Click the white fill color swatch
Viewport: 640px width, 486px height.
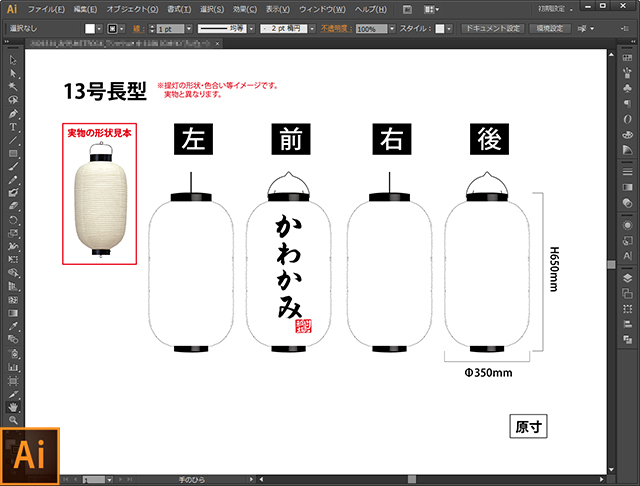tap(90, 29)
